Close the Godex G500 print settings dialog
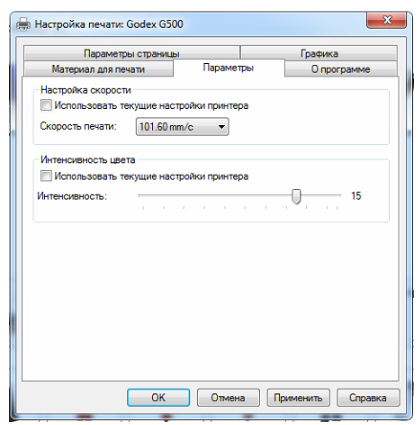 pos(387,20)
